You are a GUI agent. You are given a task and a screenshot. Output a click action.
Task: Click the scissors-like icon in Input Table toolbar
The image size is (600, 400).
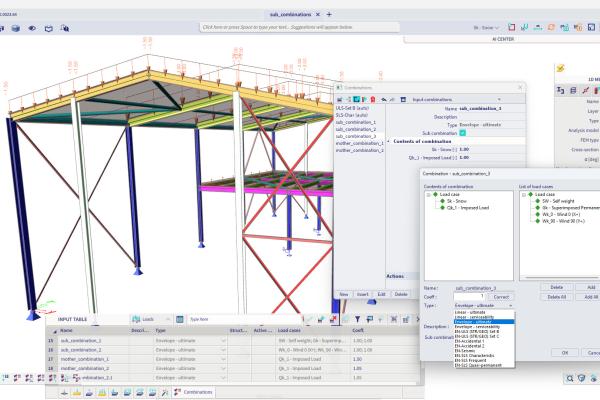pyautogui.click(x=394, y=319)
